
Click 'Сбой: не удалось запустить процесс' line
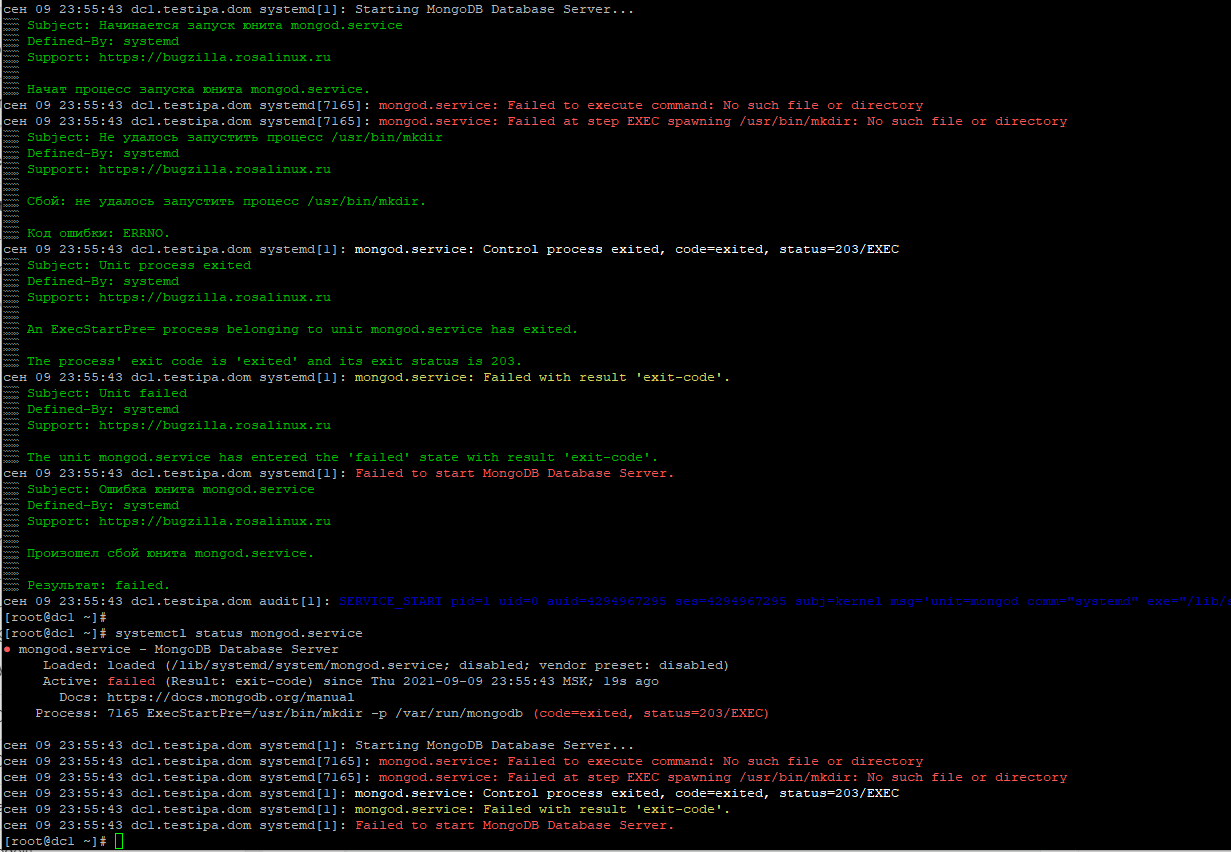point(226,201)
